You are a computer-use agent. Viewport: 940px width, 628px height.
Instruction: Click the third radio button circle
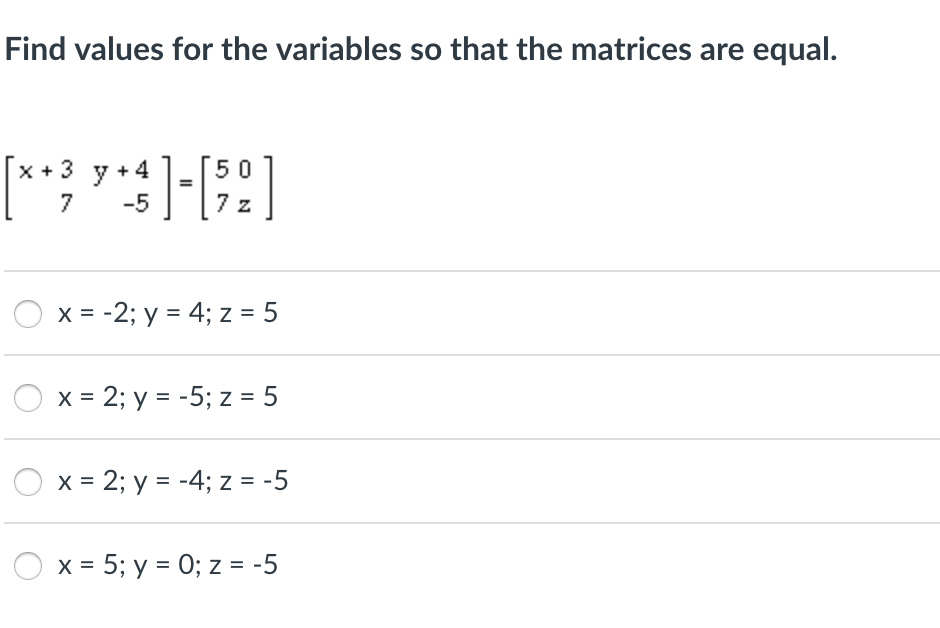[27, 481]
